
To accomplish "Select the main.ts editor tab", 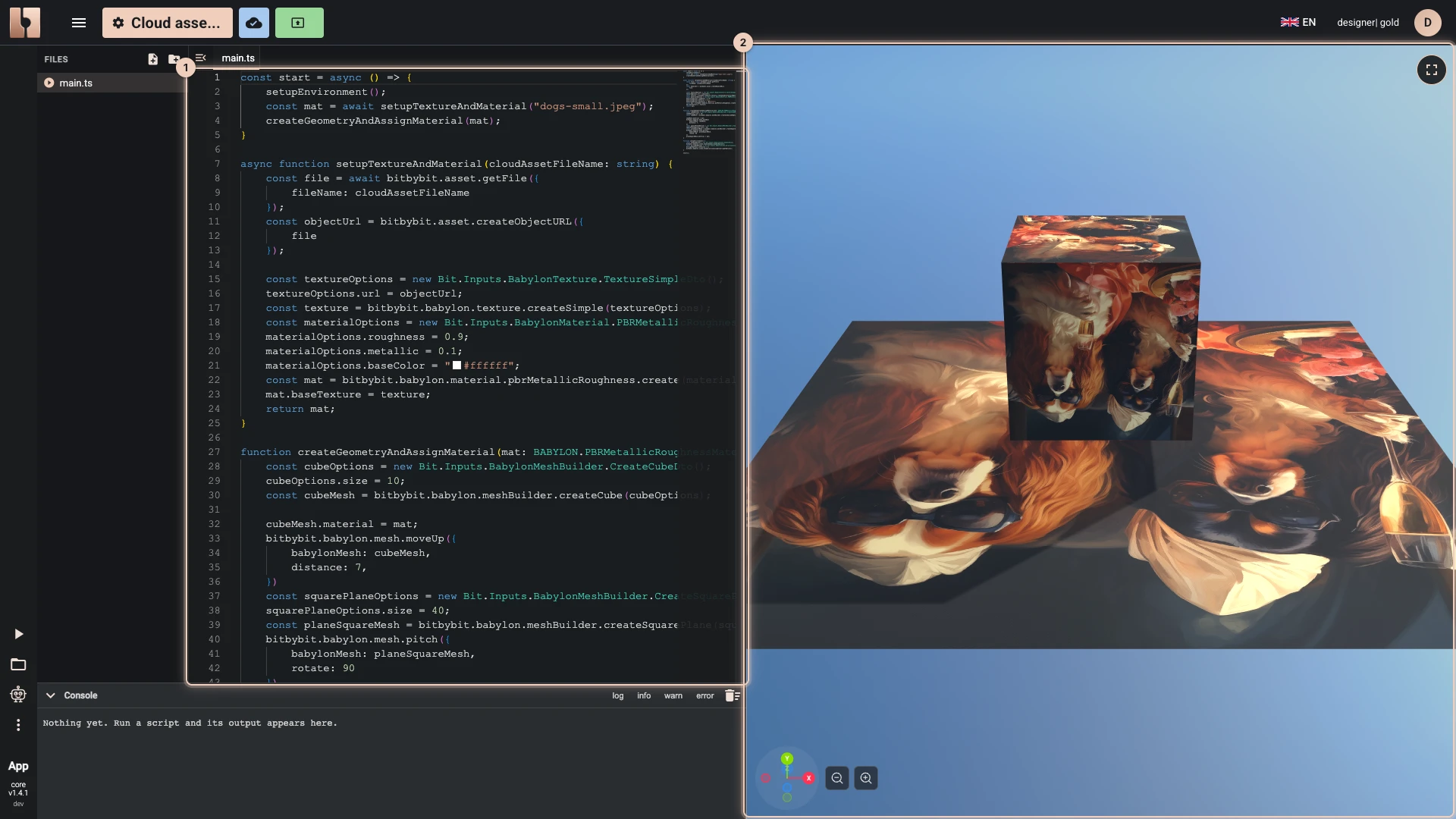I will (238, 58).
